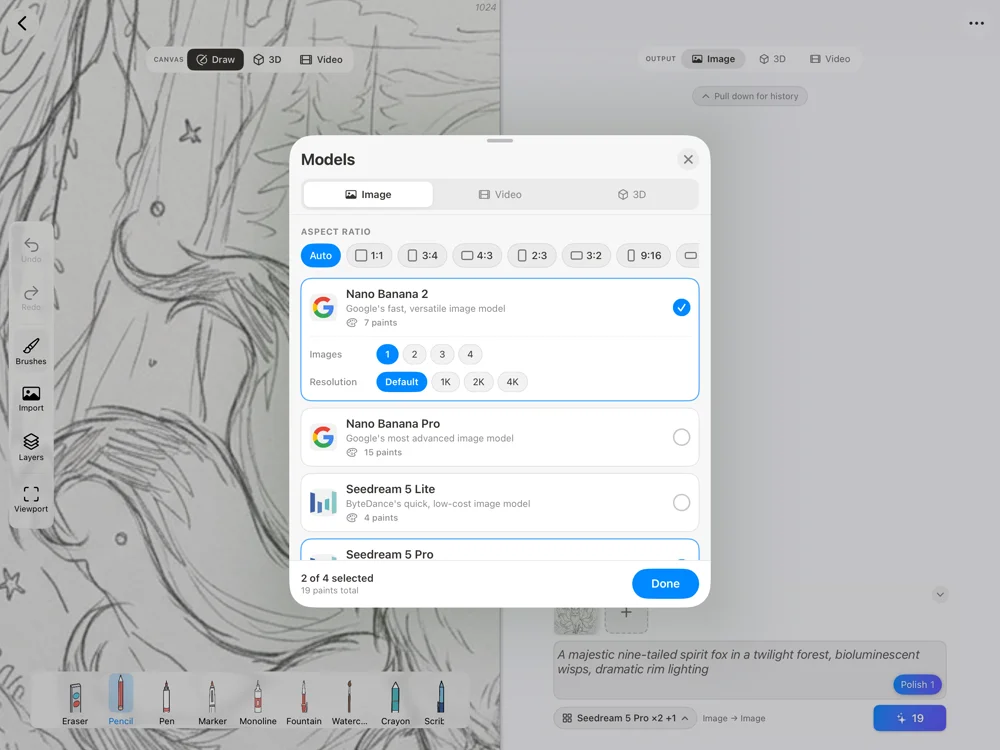Set aspect ratio to 1:1
This screenshot has width=1000, height=750.
369,256
